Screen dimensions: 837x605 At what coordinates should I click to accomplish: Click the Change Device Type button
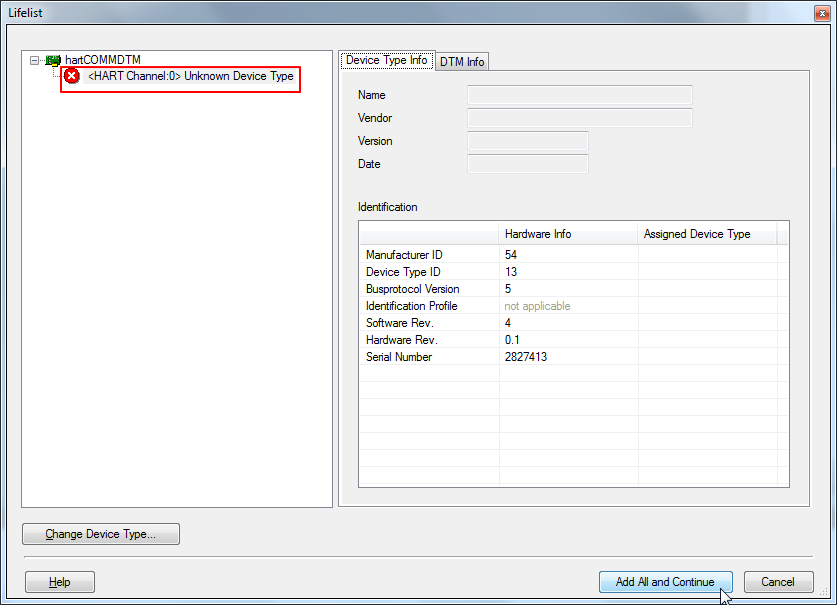point(101,534)
